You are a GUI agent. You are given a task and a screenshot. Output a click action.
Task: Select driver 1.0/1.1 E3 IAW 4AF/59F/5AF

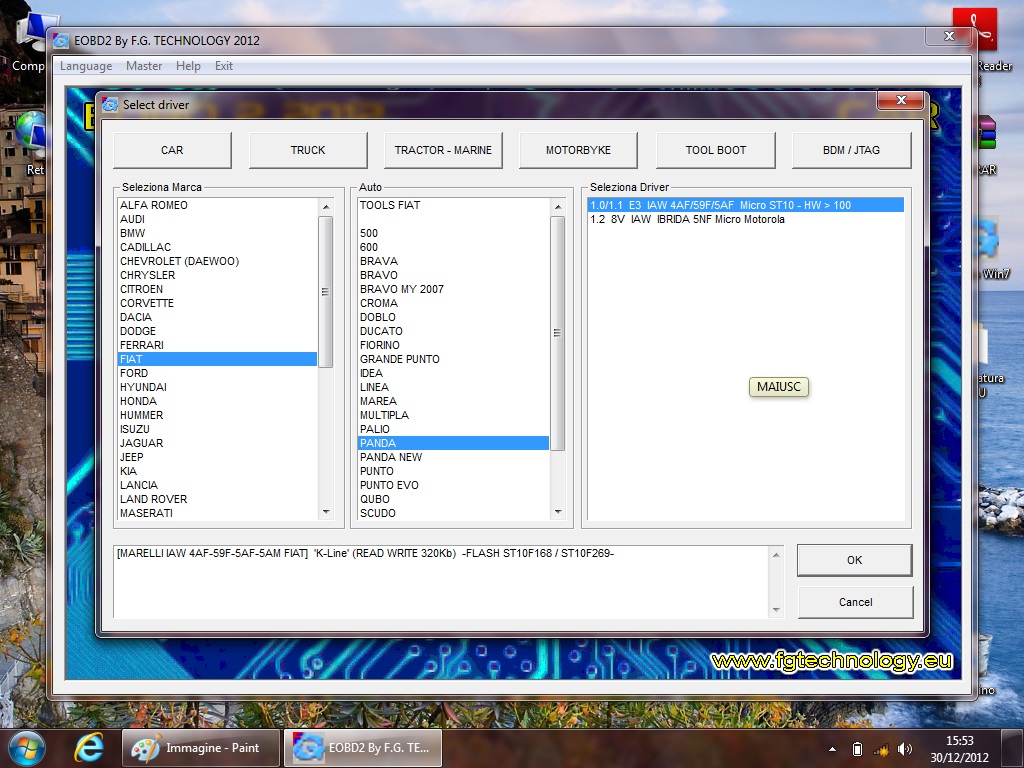point(746,205)
